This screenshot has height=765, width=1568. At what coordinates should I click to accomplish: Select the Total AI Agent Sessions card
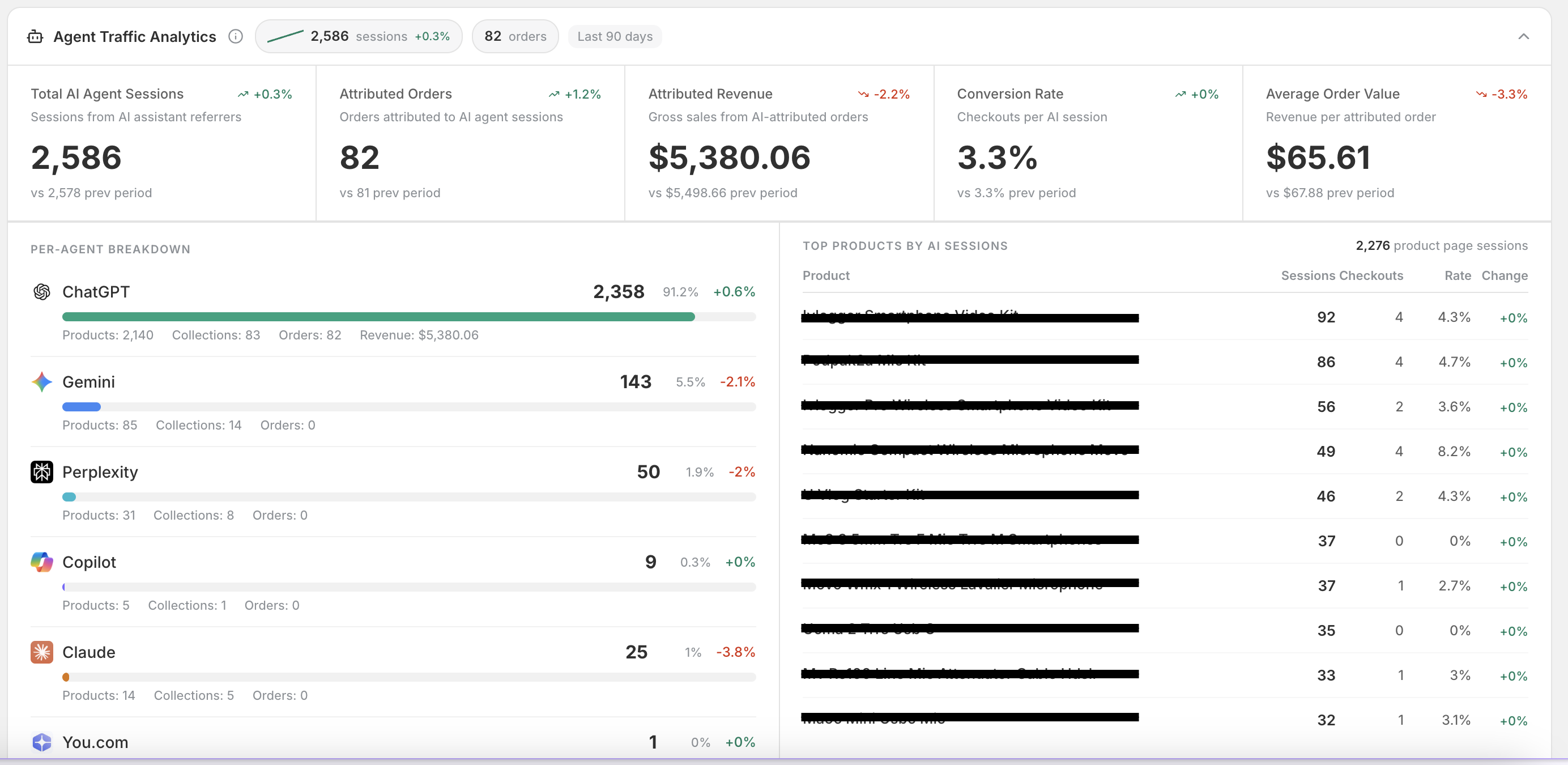pyautogui.click(x=161, y=143)
